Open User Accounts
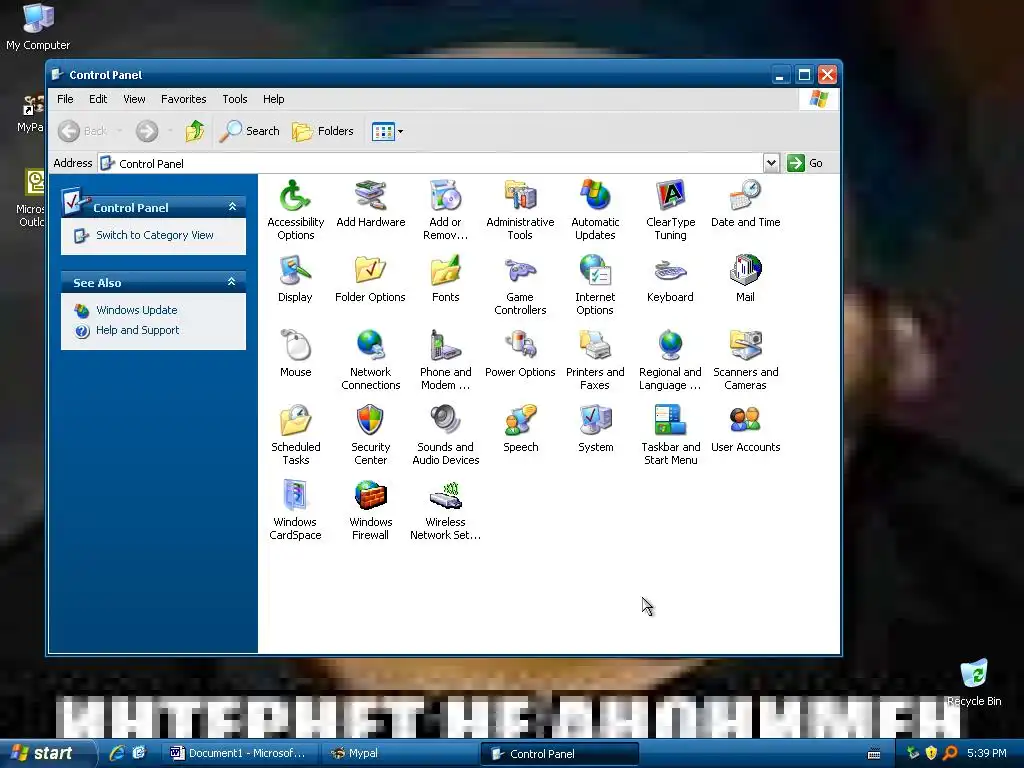The width and height of the screenshot is (1024, 768). (x=745, y=428)
